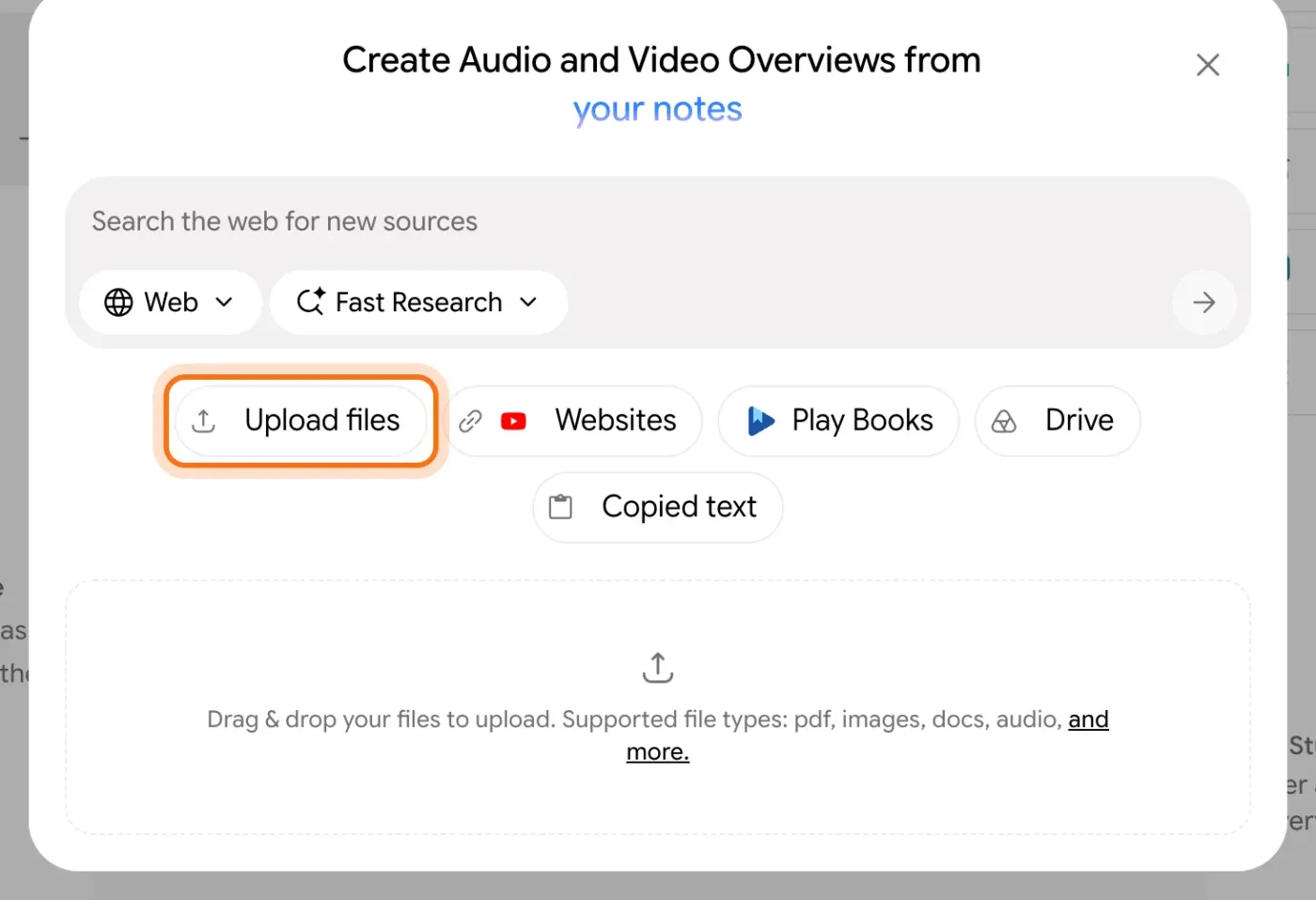Click the globe icon on Web selector
The image size is (1316, 900).
118,303
